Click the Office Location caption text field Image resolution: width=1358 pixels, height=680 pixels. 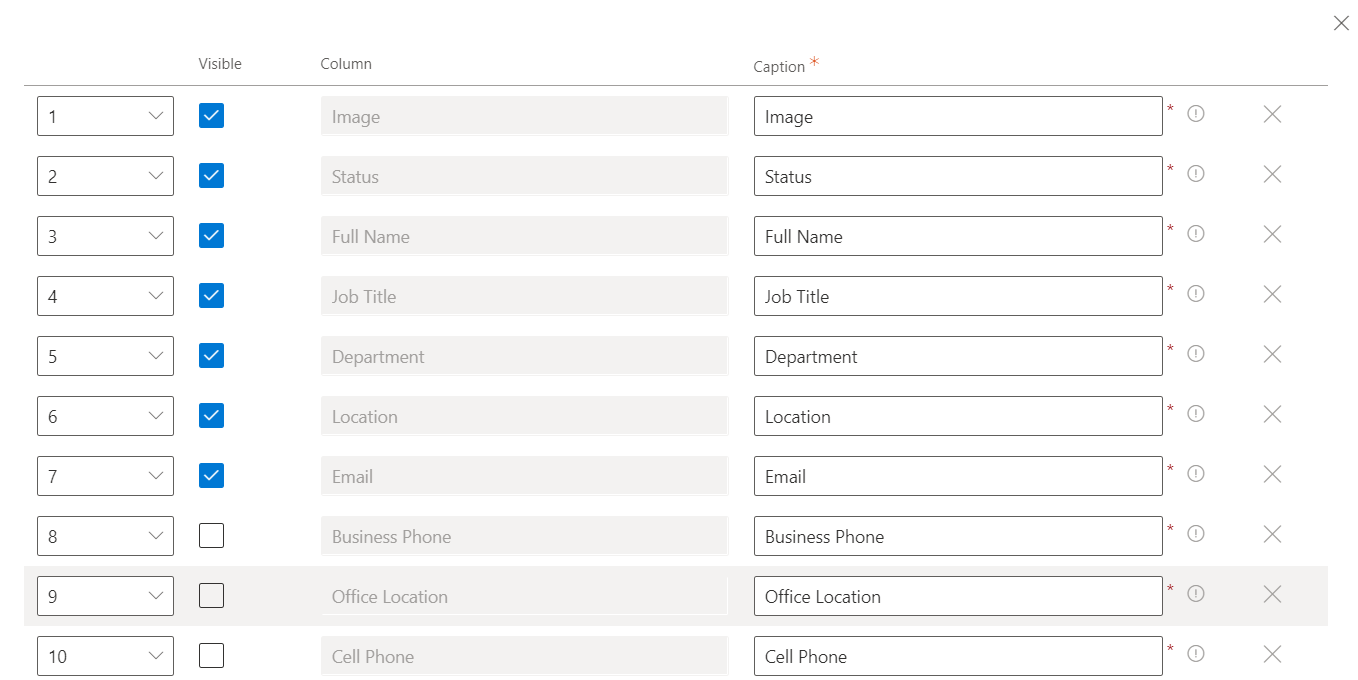(958, 596)
